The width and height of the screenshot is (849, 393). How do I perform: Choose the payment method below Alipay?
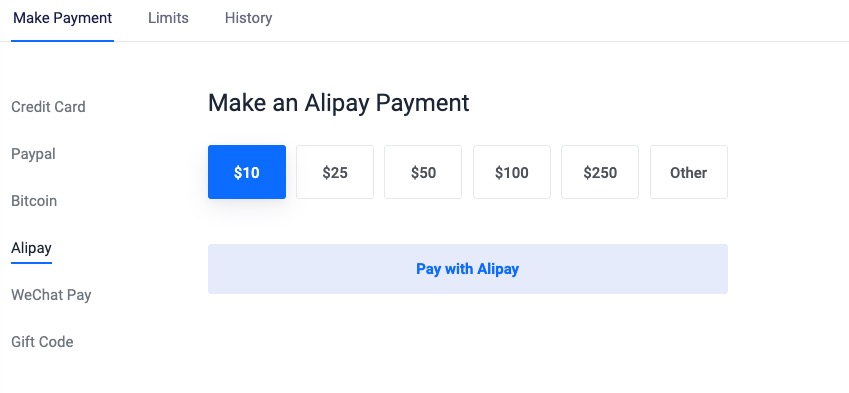pos(51,295)
